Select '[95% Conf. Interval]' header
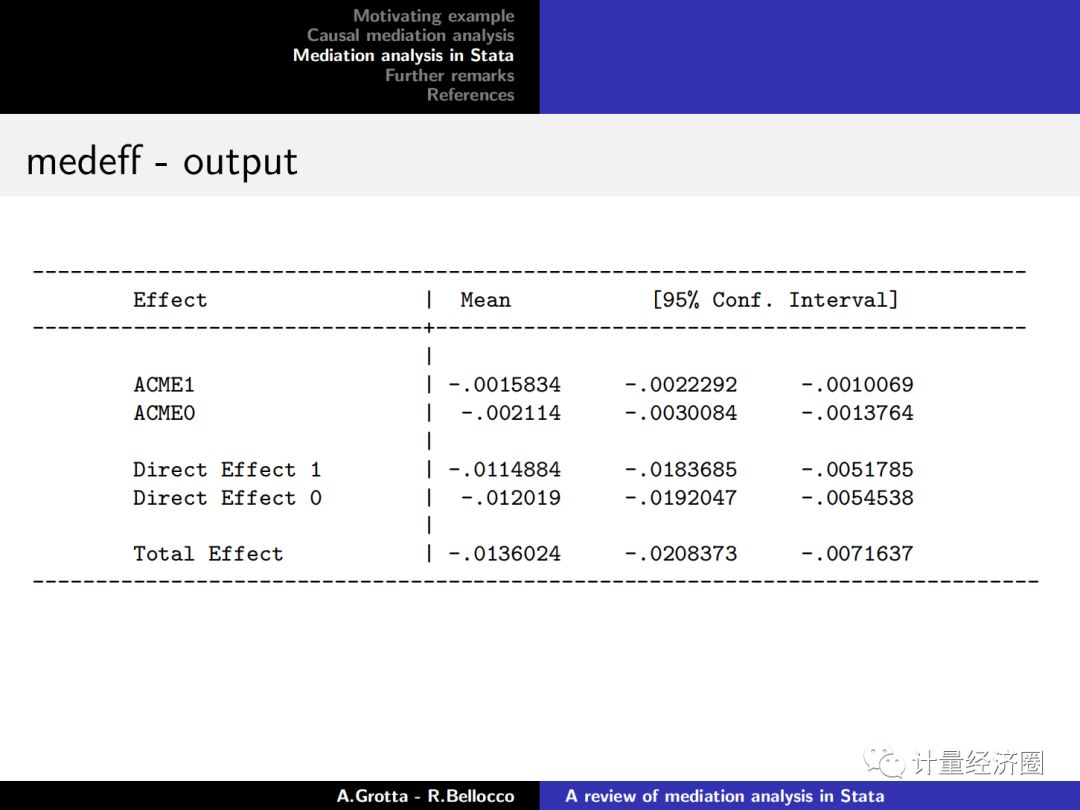The width and height of the screenshot is (1080, 810). (x=776, y=300)
